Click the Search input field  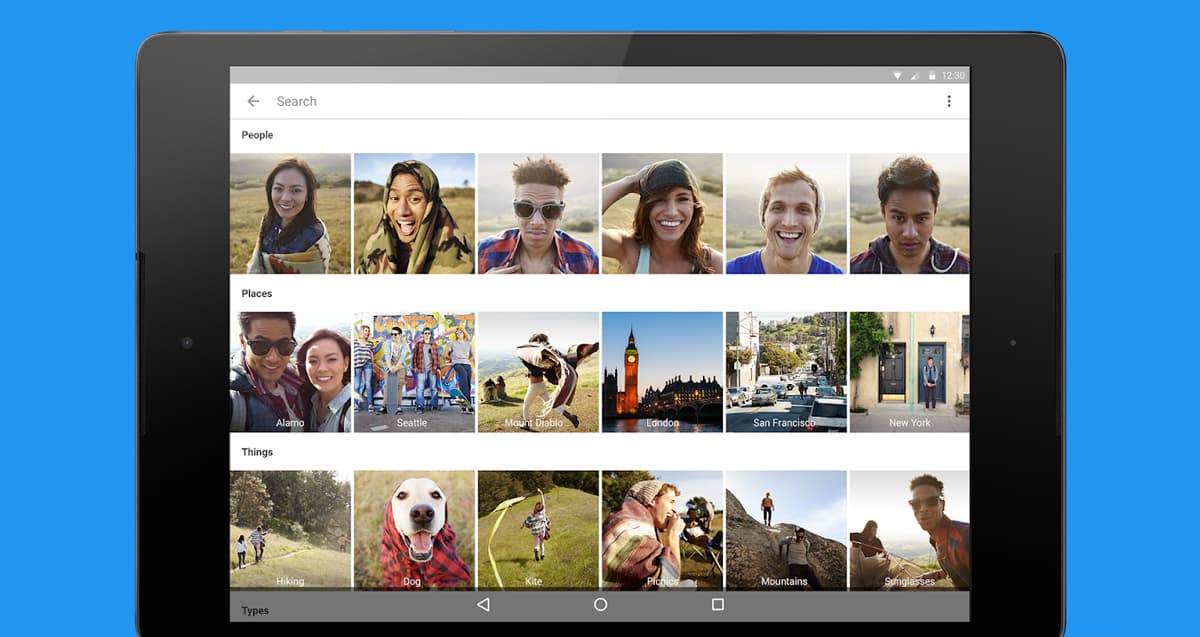600,101
